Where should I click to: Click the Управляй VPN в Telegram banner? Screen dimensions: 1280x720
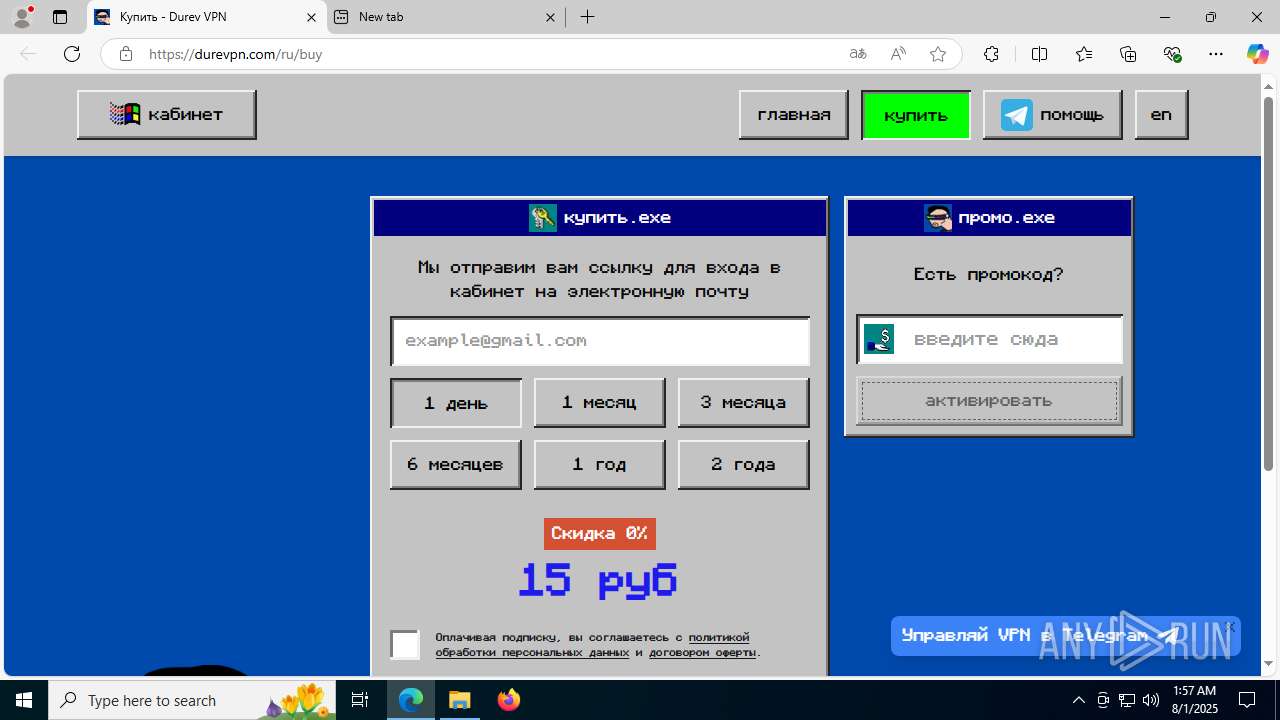pyautogui.click(x=1066, y=635)
